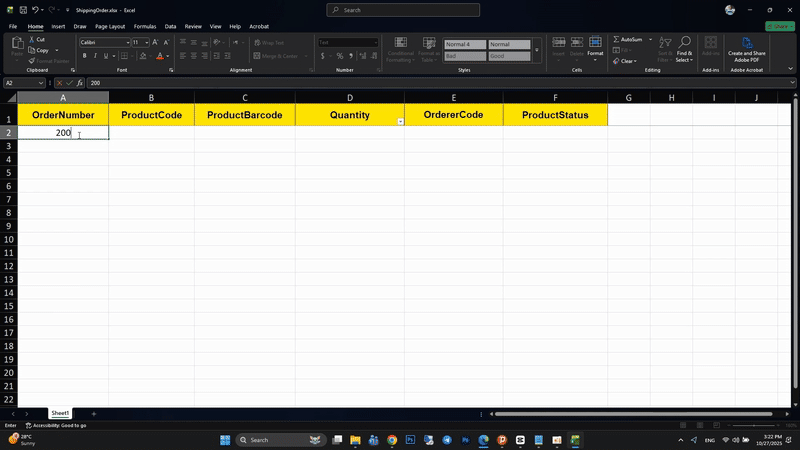Click the AutoSum button
The image size is (800, 450).
[629, 39]
